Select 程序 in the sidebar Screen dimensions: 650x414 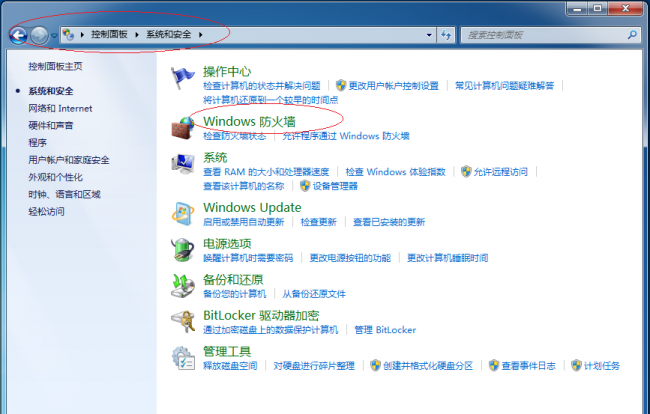(37, 143)
